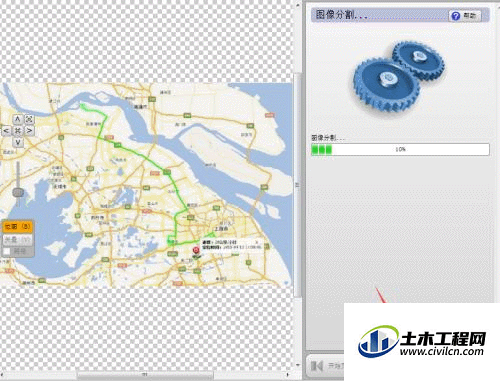Pan the map right with the arrow button
This screenshot has width=500, height=381.
29,131
